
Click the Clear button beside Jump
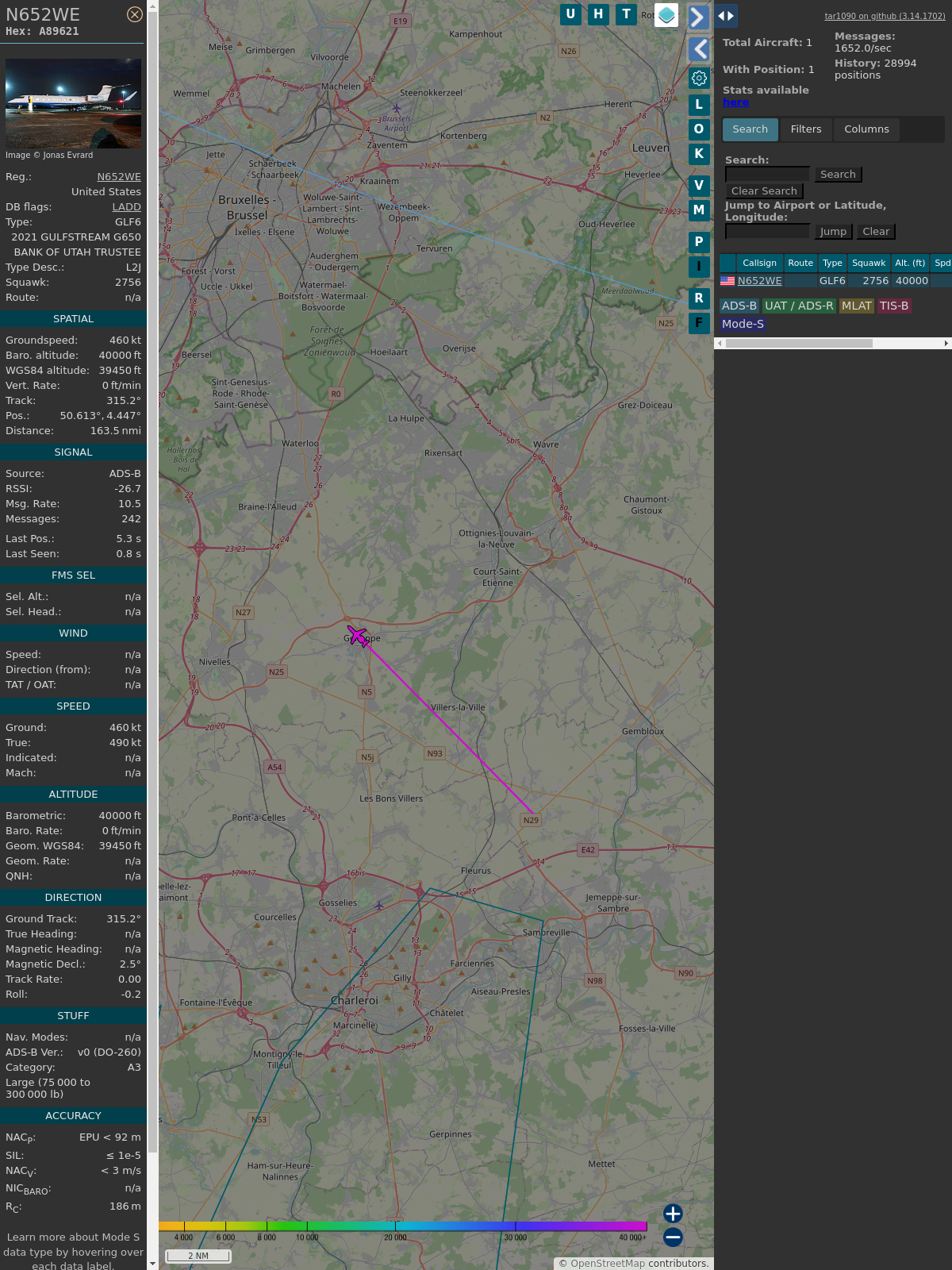[876, 232]
